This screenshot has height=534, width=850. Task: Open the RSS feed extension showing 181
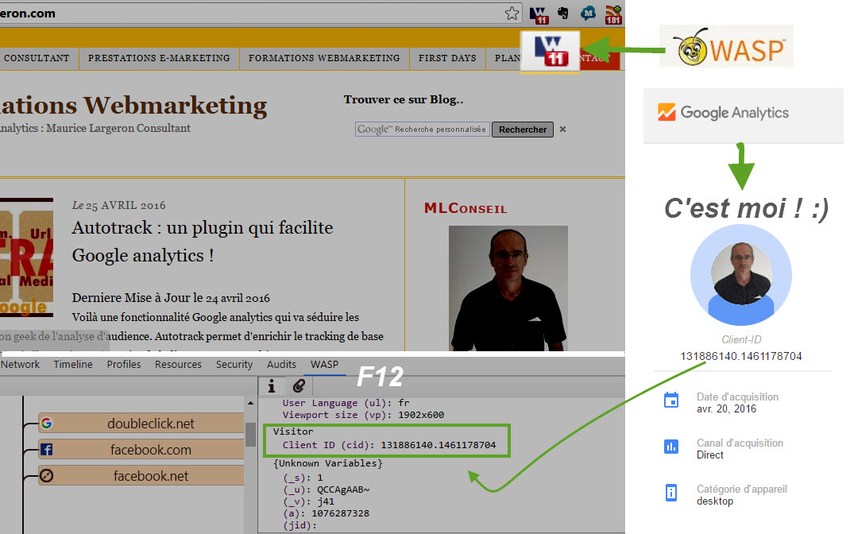[613, 15]
